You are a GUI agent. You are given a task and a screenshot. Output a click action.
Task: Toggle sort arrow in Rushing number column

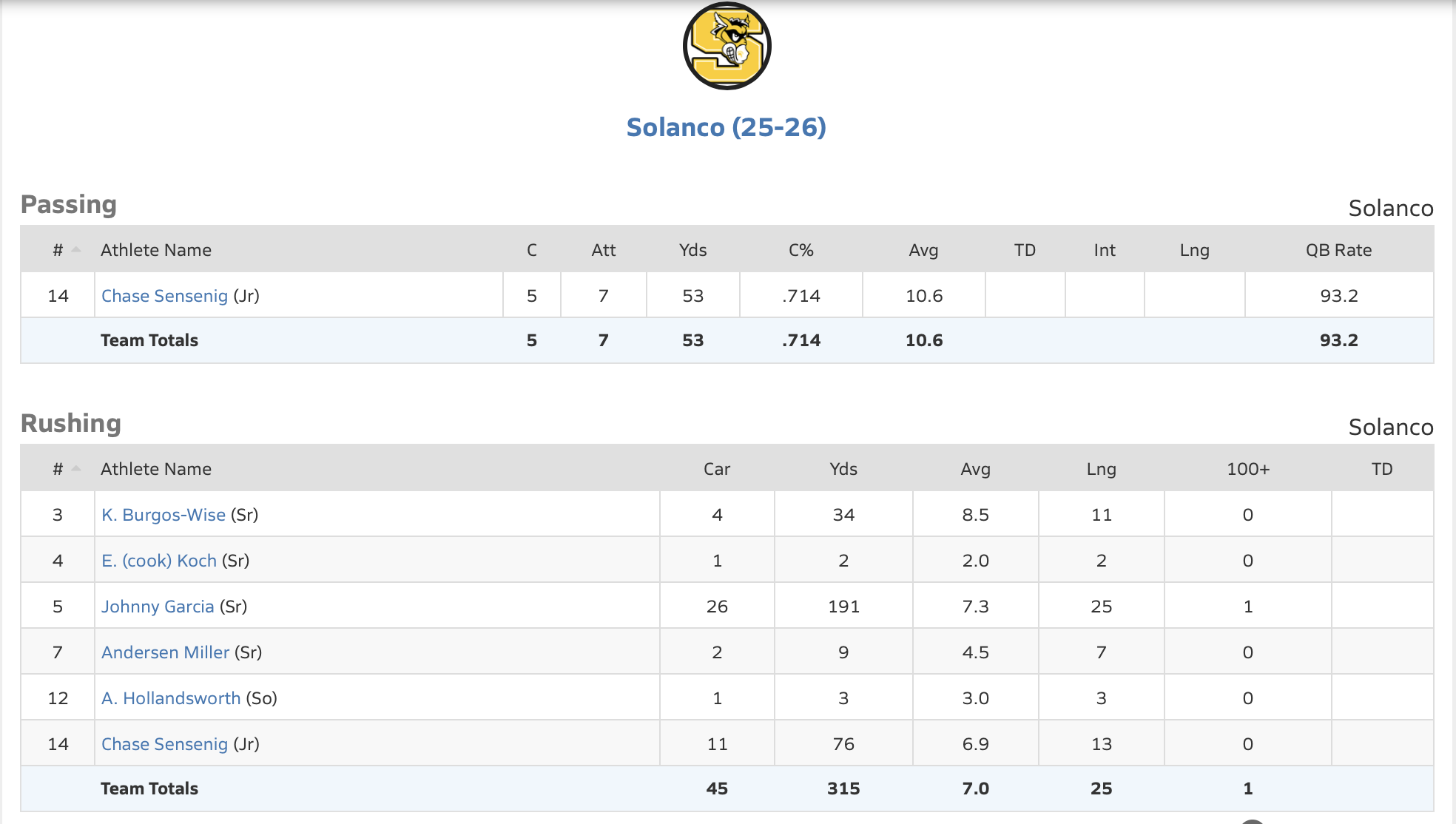pos(75,469)
